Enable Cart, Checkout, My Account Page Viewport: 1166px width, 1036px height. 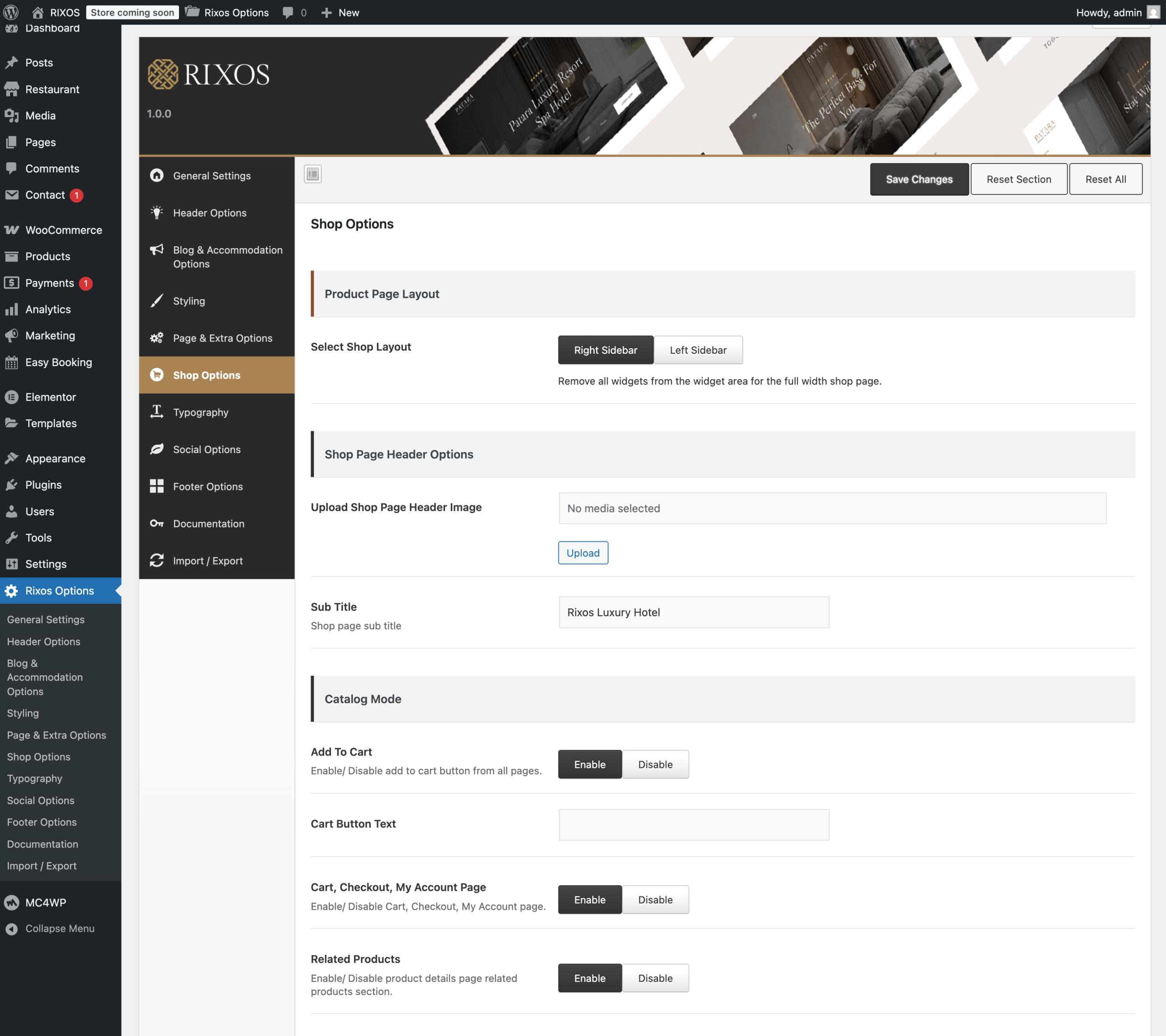click(589, 900)
